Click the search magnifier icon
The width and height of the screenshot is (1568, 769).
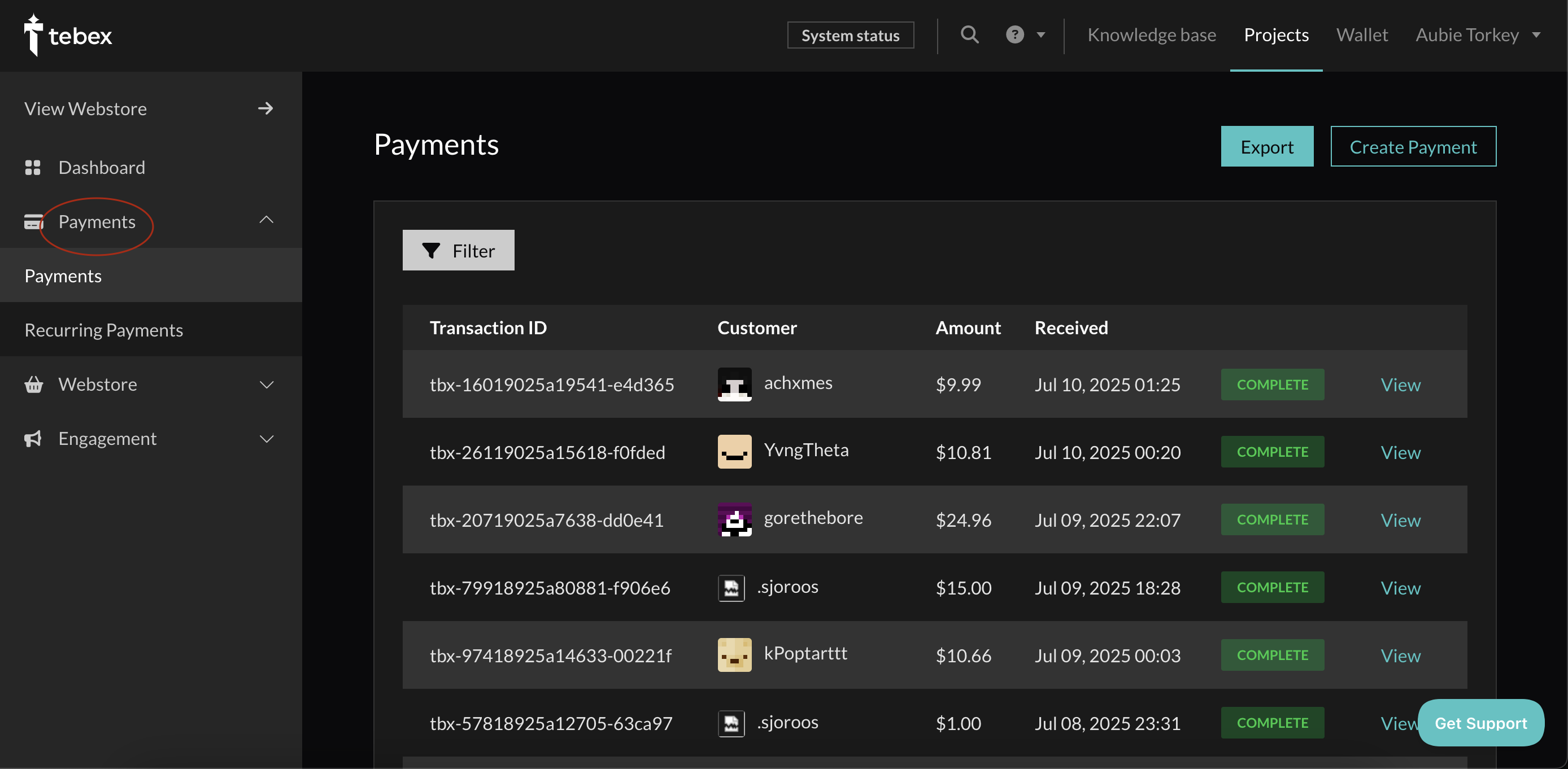[x=970, y=34]
